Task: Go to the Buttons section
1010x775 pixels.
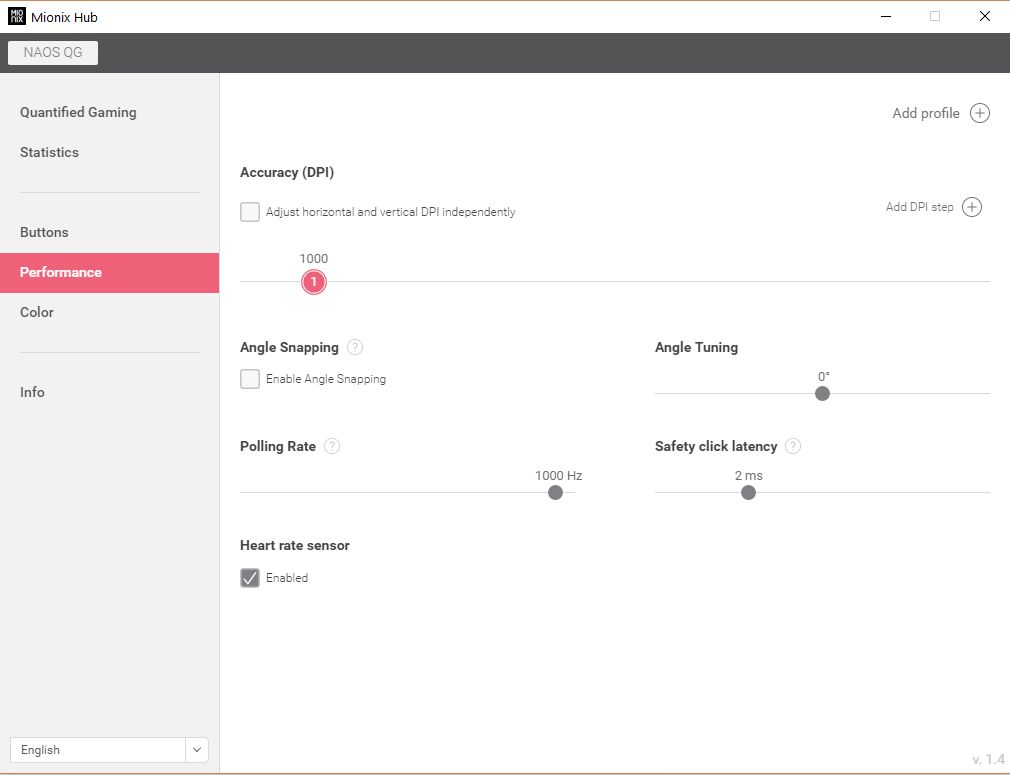Action: click(x=44, y=232)
